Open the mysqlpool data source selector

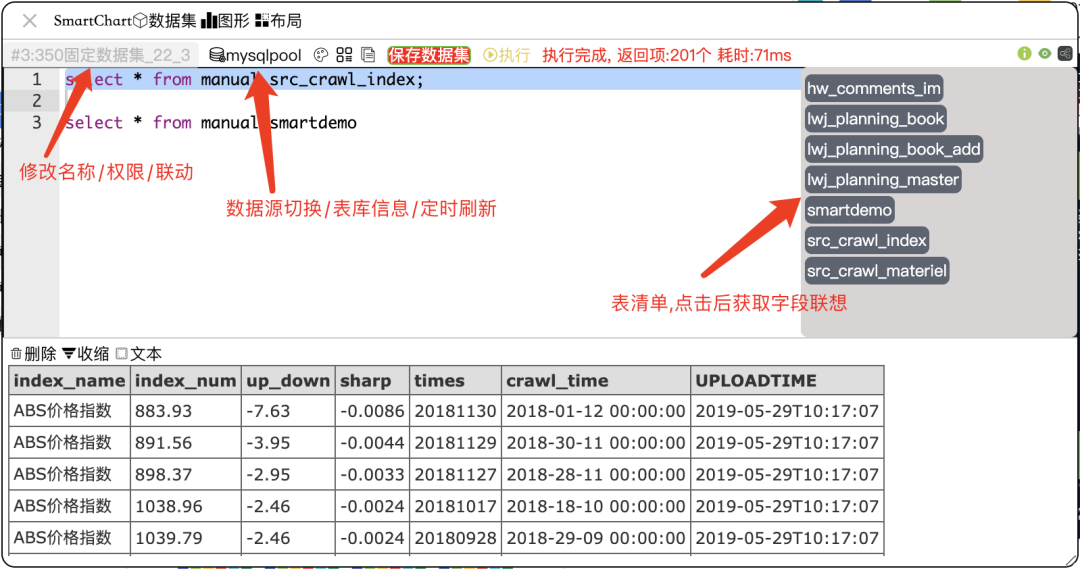click(x=256, y=55)
